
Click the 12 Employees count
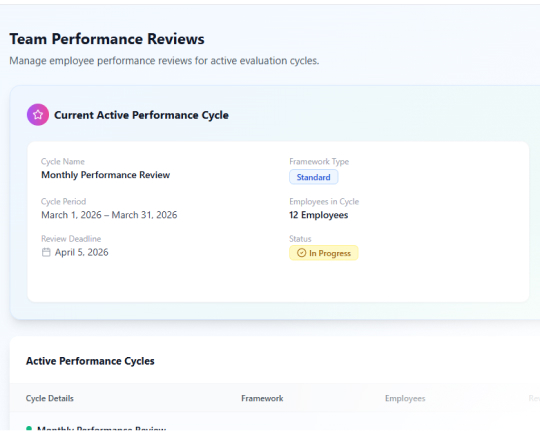(x=319, y=215)
